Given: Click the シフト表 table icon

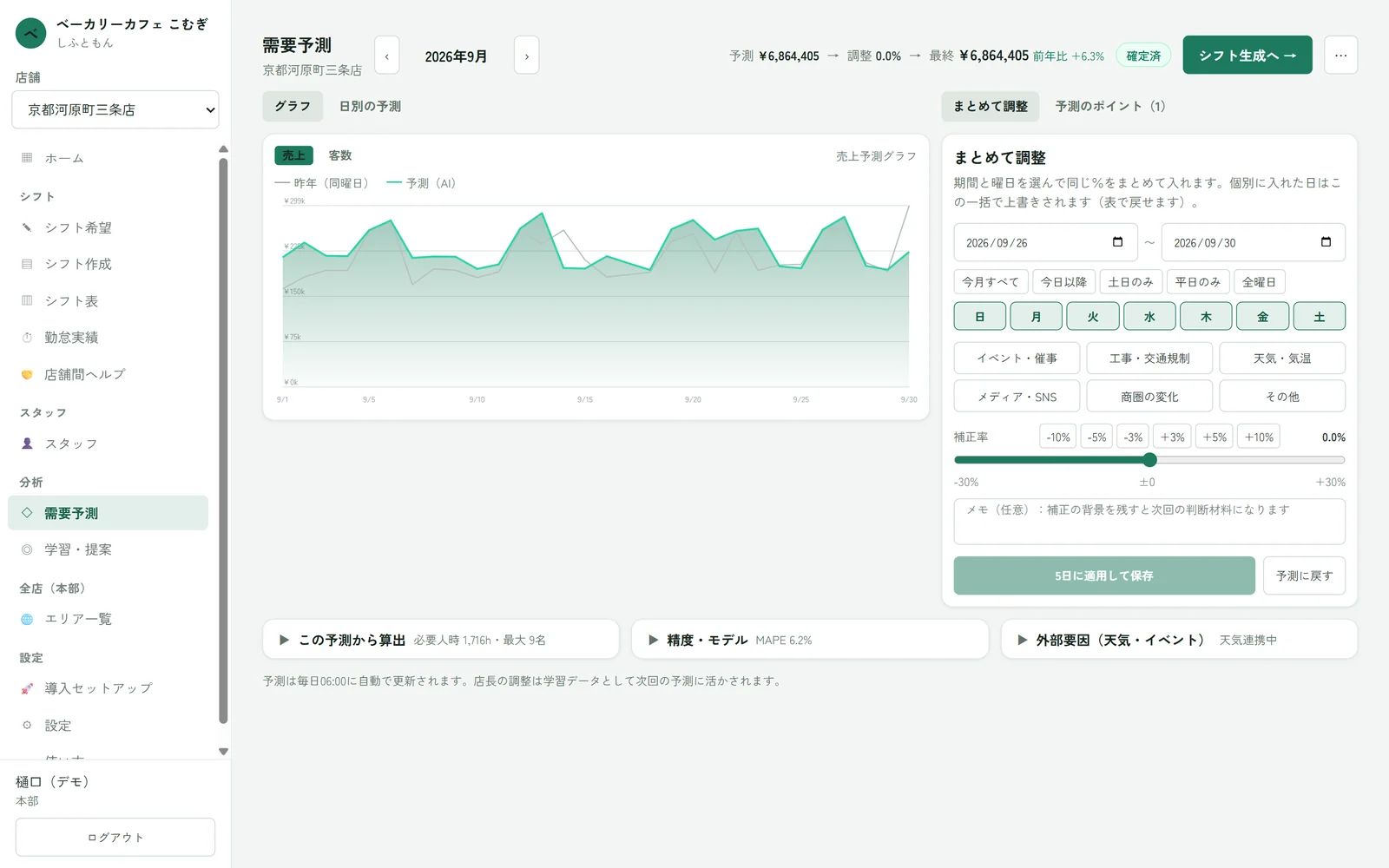Looking at the screenshot, I should pyautogui.click(x=27, y=300).
